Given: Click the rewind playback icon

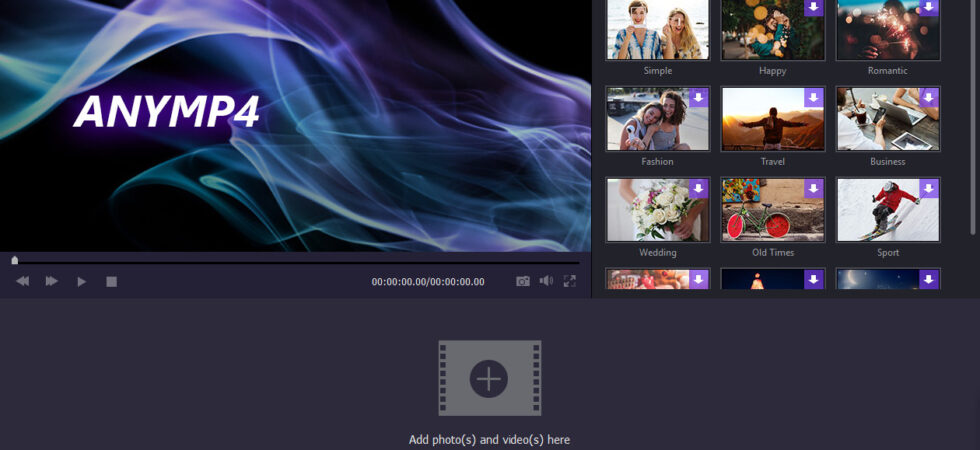Looking at the screenshot, I should pyautogui.click(x=22, y=281).
